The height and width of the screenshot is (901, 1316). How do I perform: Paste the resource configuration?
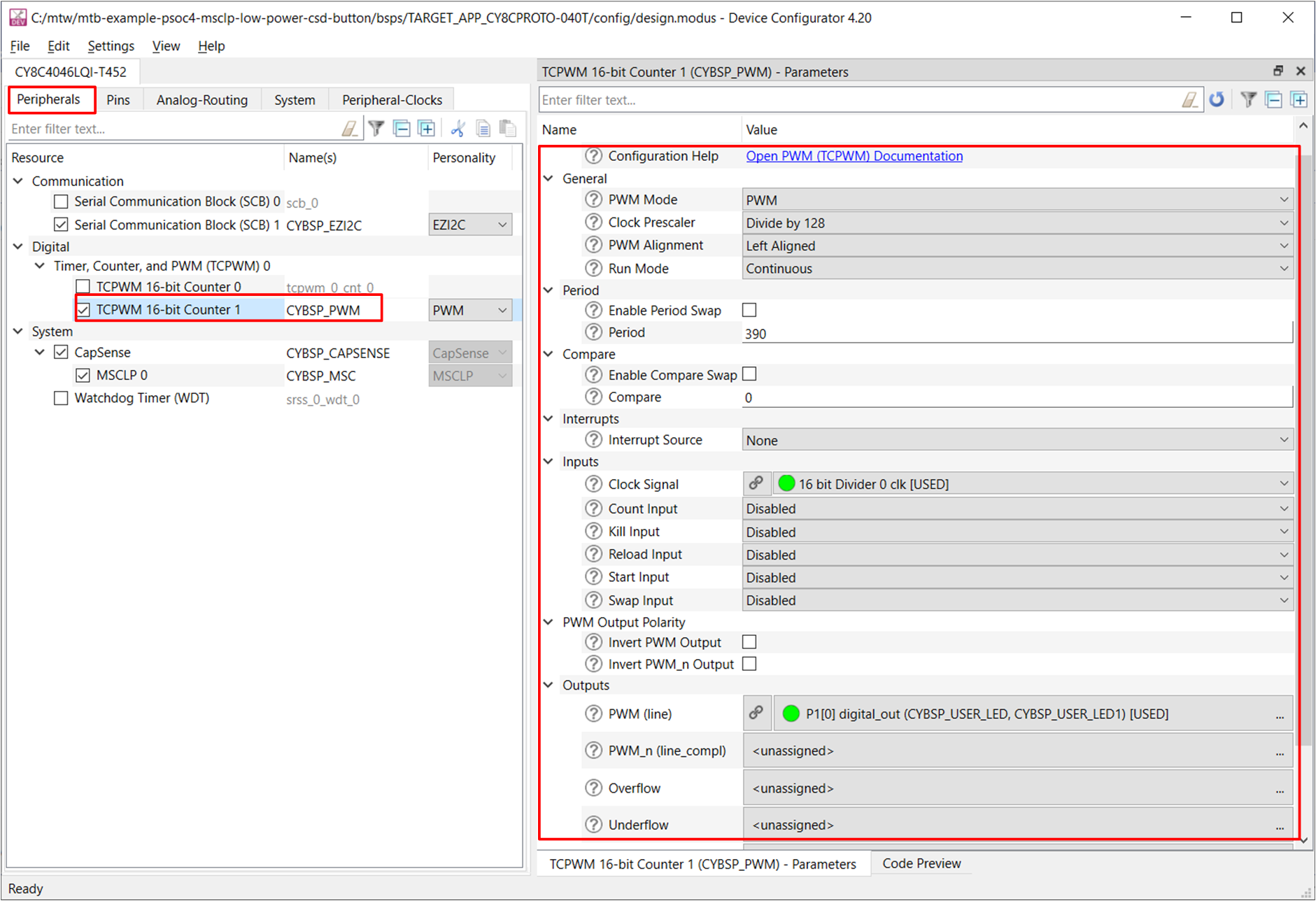pyautogui.click(x=508, y=129)
